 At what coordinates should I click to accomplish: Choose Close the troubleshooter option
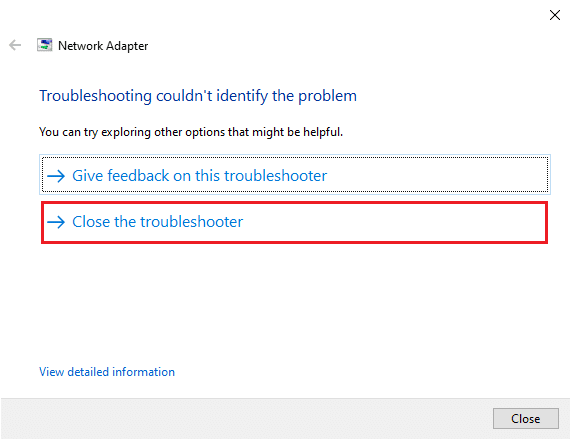pyautogui.click(x=294, y=222)
